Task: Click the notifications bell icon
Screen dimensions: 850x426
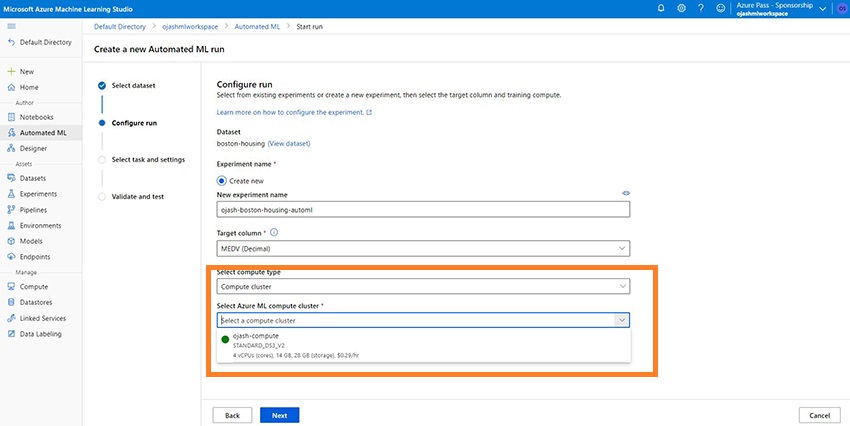Action: click(x=660, y=8)
